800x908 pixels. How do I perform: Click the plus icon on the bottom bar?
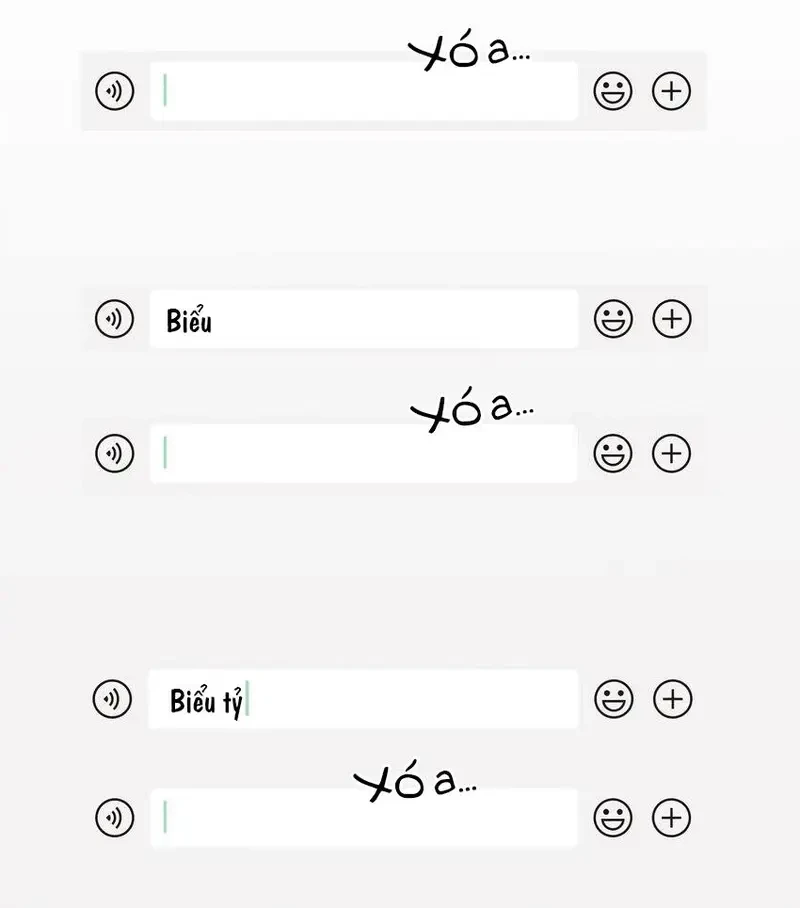[671, 817]
